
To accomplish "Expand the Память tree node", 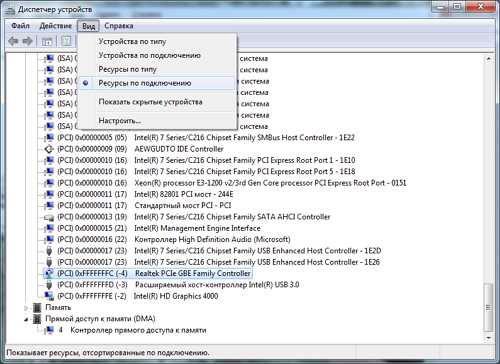I will point(26,308).
